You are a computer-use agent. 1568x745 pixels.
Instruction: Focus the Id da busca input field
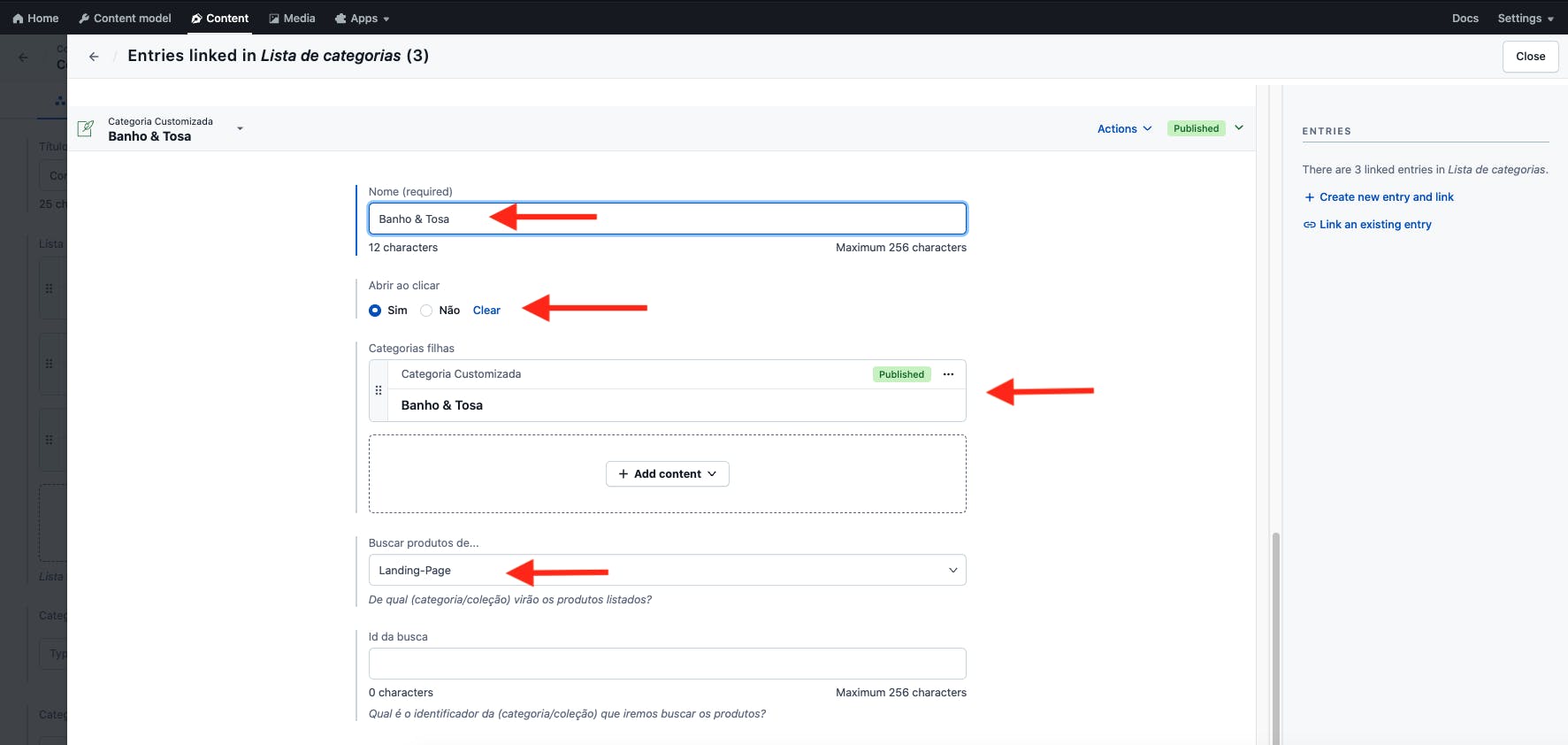(667, 664)
